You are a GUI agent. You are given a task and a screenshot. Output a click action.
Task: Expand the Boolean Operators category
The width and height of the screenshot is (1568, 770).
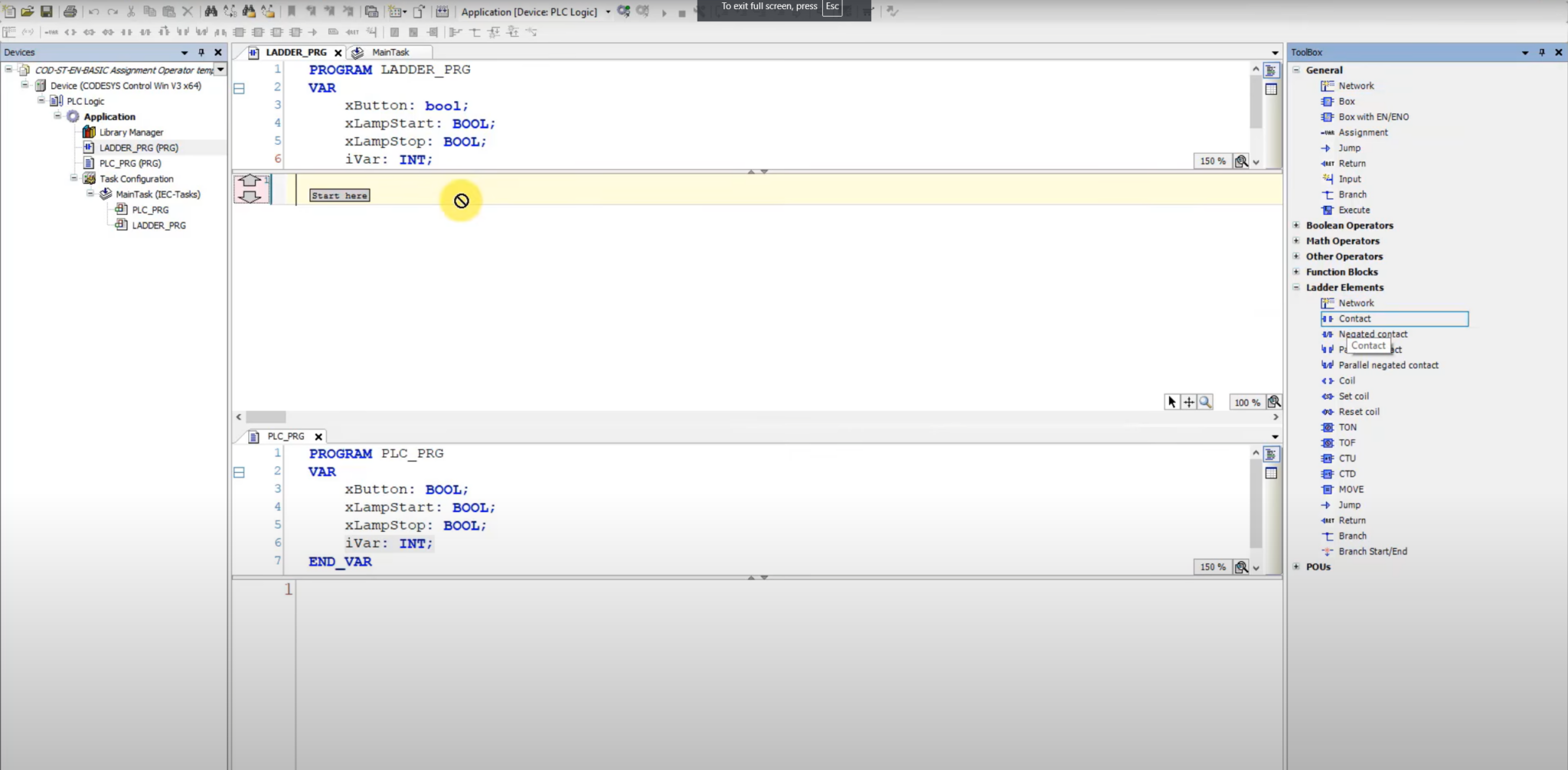1296,226
